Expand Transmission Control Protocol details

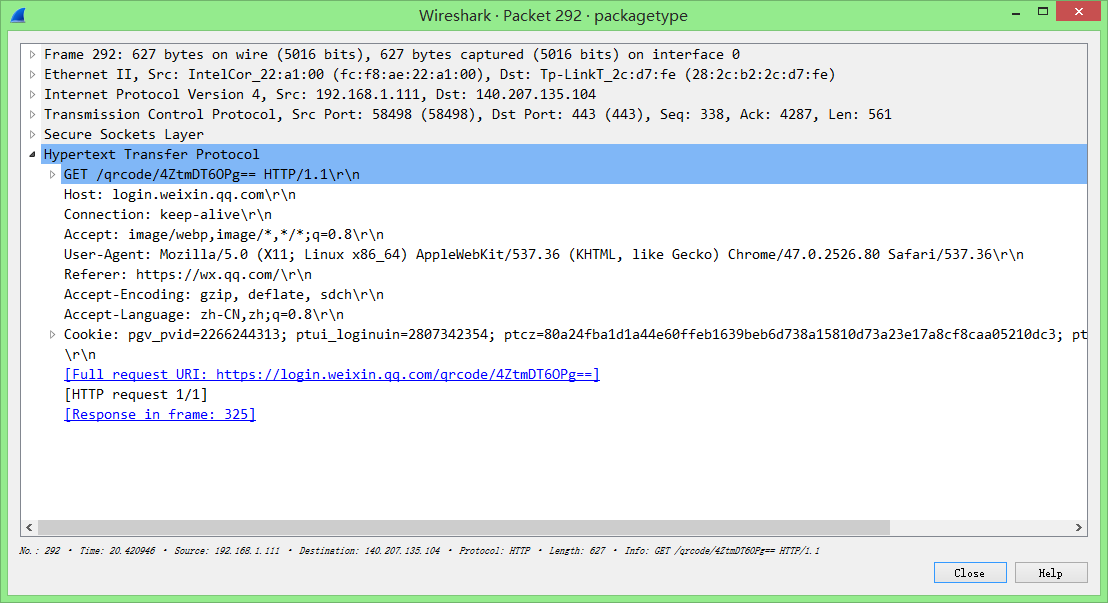point(33,115)
